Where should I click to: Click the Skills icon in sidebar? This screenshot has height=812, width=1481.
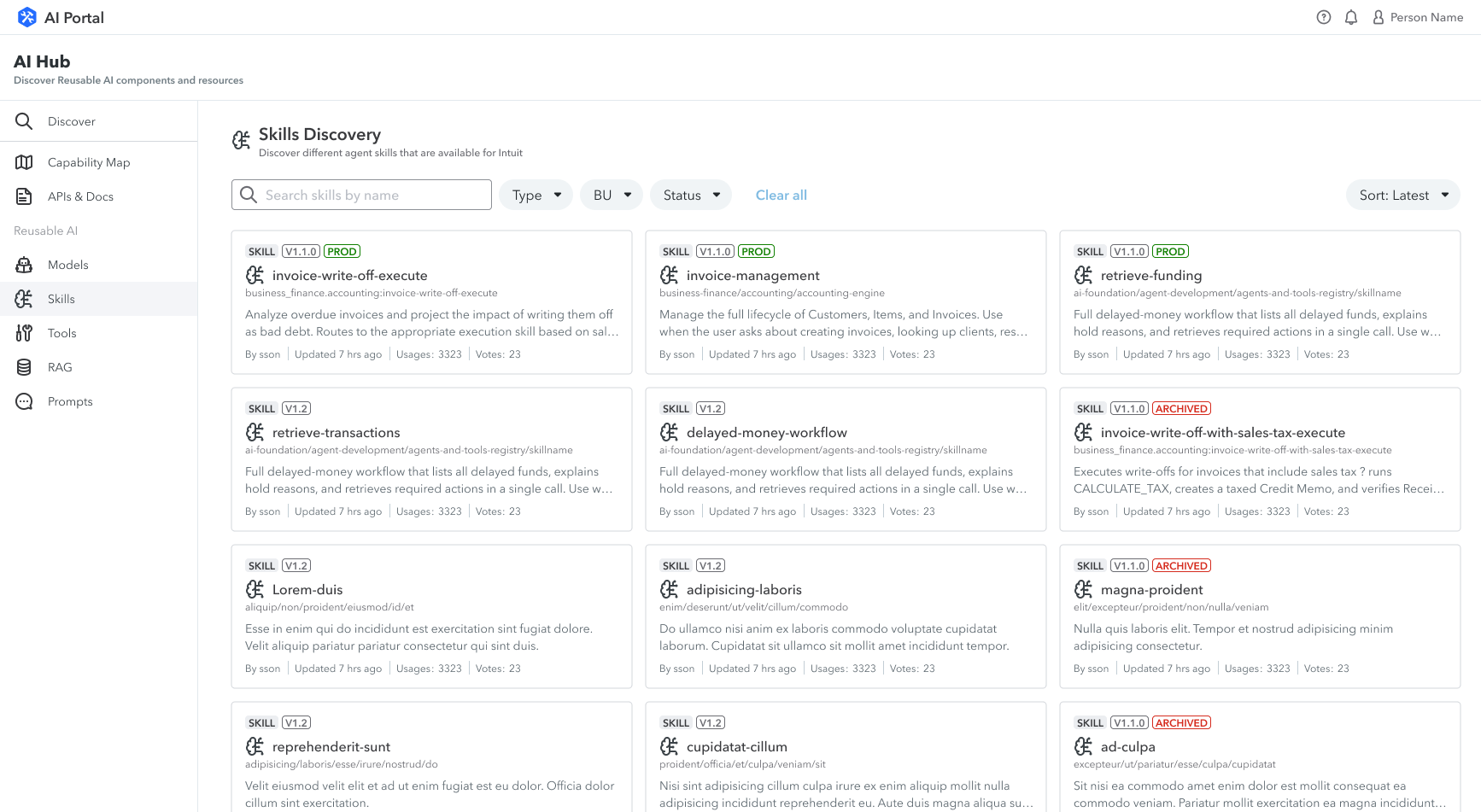click(x=24, y=299)
